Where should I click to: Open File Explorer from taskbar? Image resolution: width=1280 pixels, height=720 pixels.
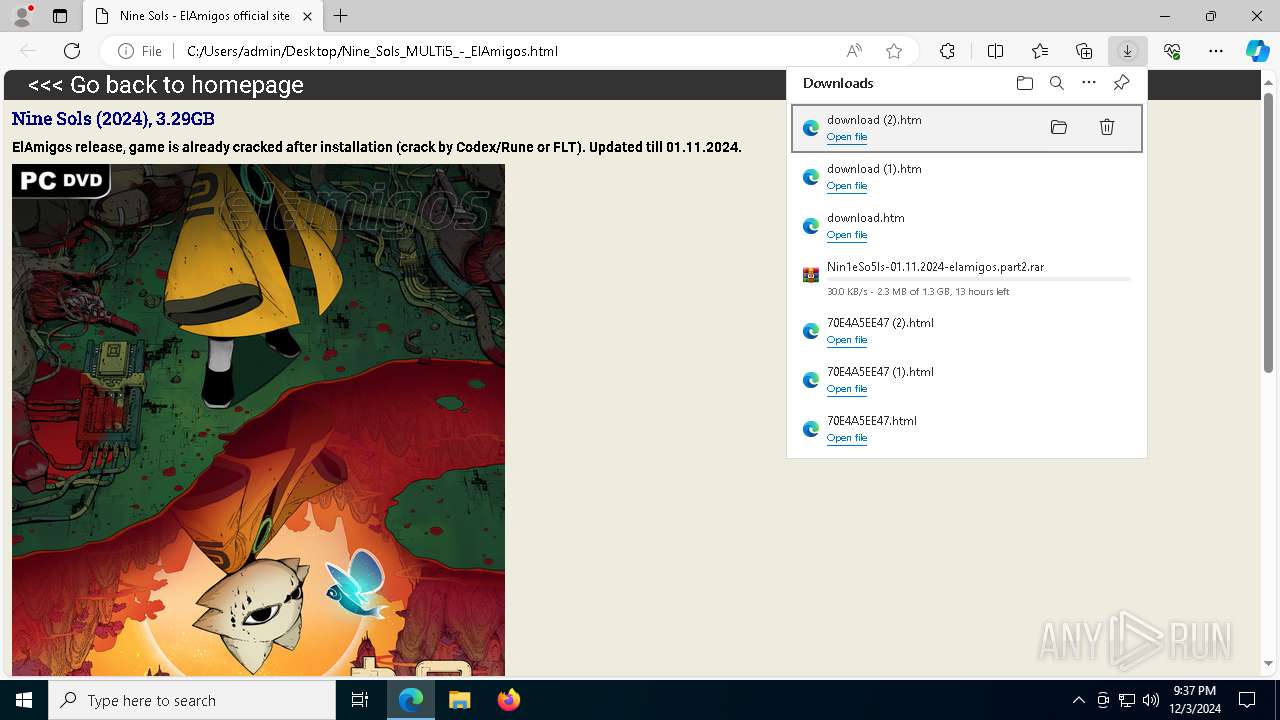click(459, 700)
